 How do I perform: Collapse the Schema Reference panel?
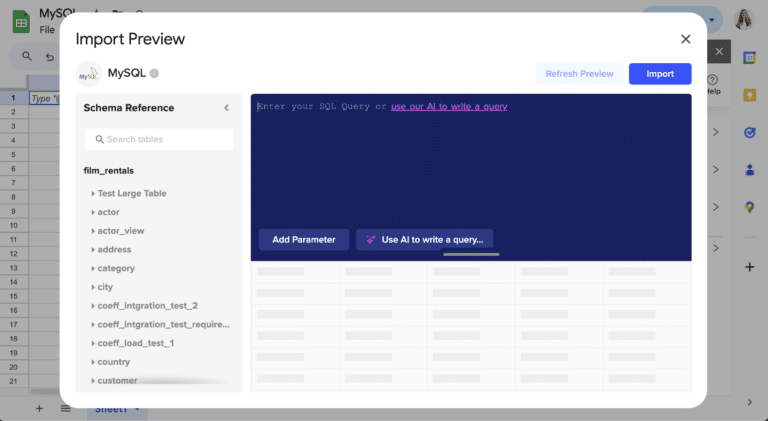226,108
